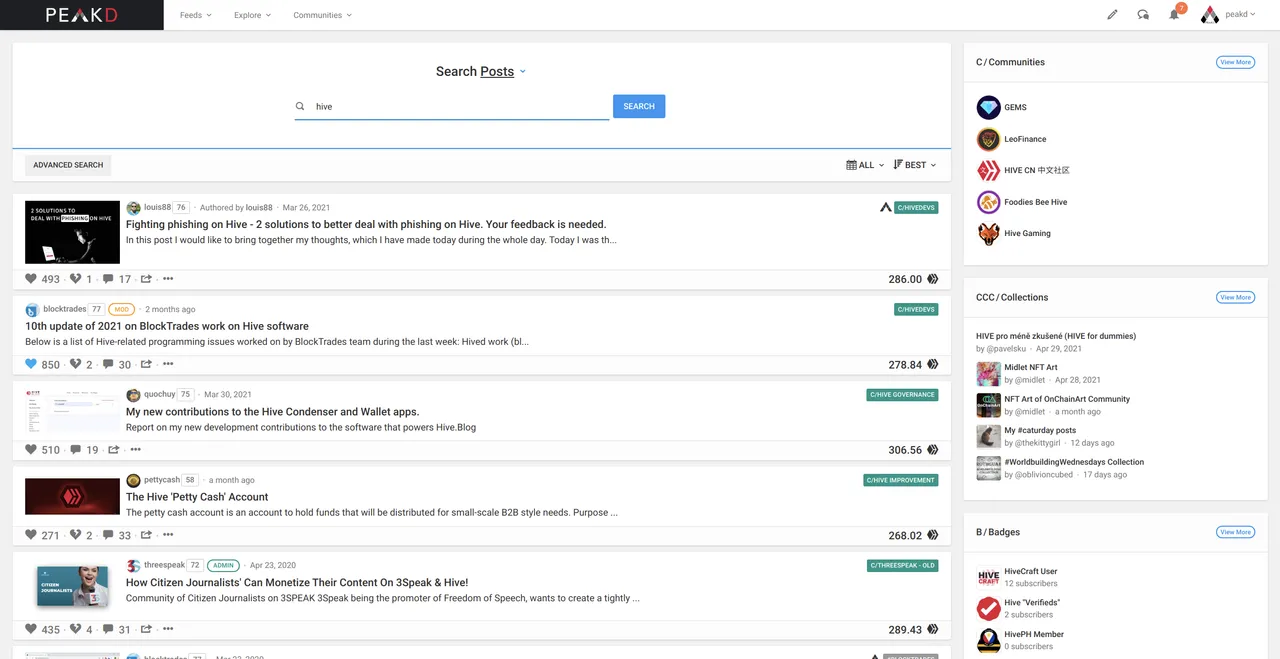Image resolution: width=1280 pixels, height=659 pixels.
Task: Open comments on Citizen Journalists post
Action: coord(108,629)
